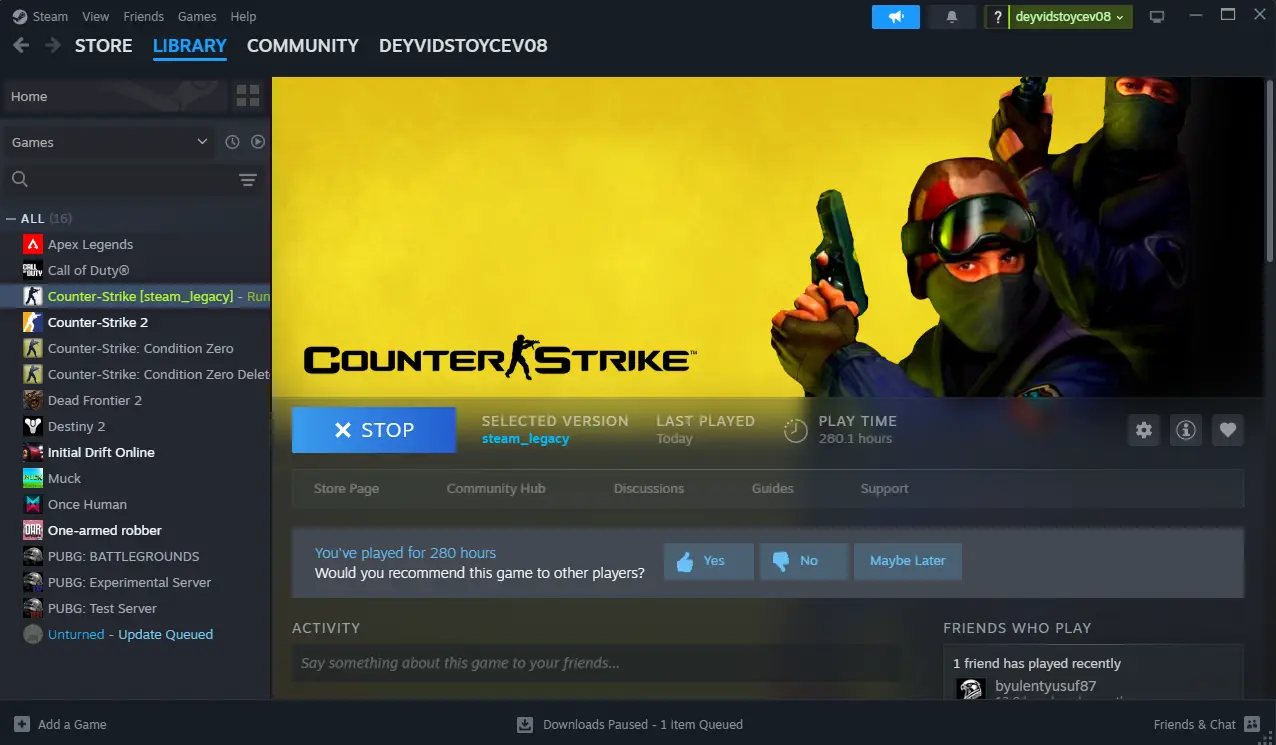The image size is (1276, 745).
Task: Open the Community Hub link
Action: [496, 489]
